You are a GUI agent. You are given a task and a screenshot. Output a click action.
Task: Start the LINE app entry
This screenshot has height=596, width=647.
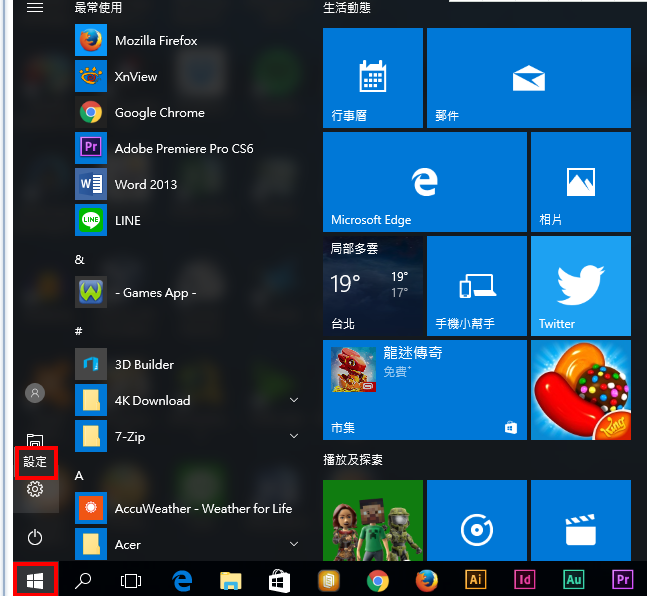[188, 220]
